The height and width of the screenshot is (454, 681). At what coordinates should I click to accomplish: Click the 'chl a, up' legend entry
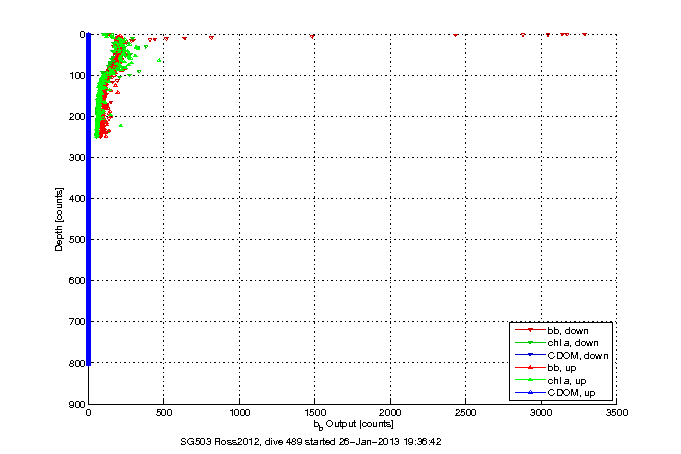tap(551, 381)
